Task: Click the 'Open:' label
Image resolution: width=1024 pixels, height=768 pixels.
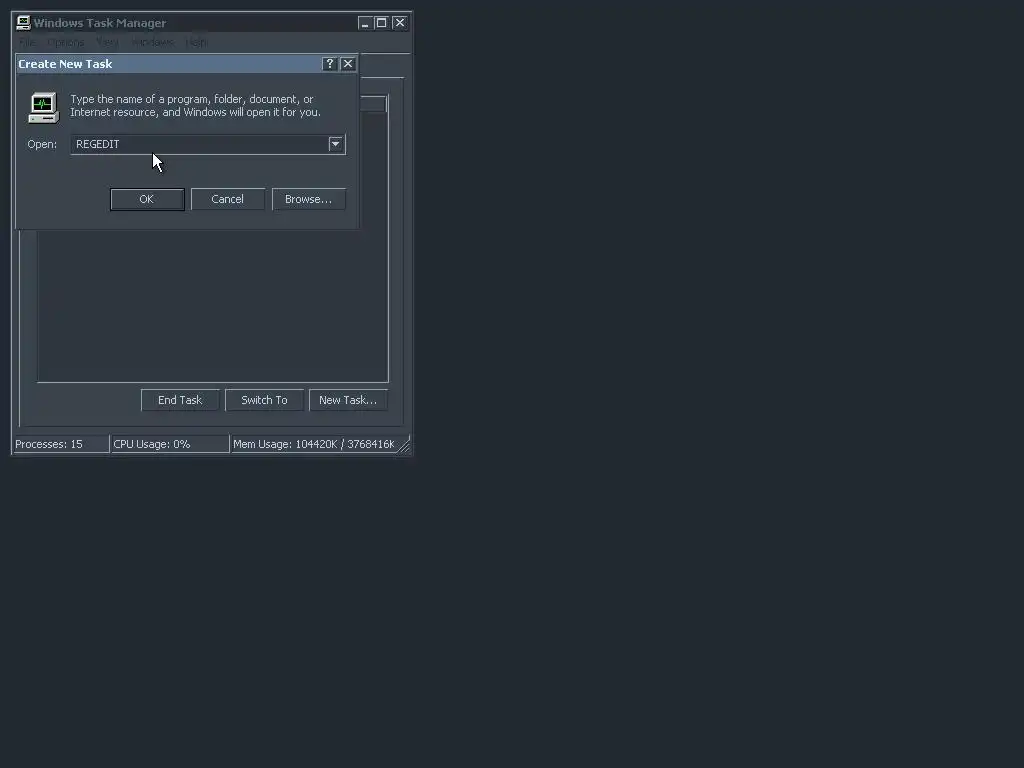Action: click(x=42, y=144)
